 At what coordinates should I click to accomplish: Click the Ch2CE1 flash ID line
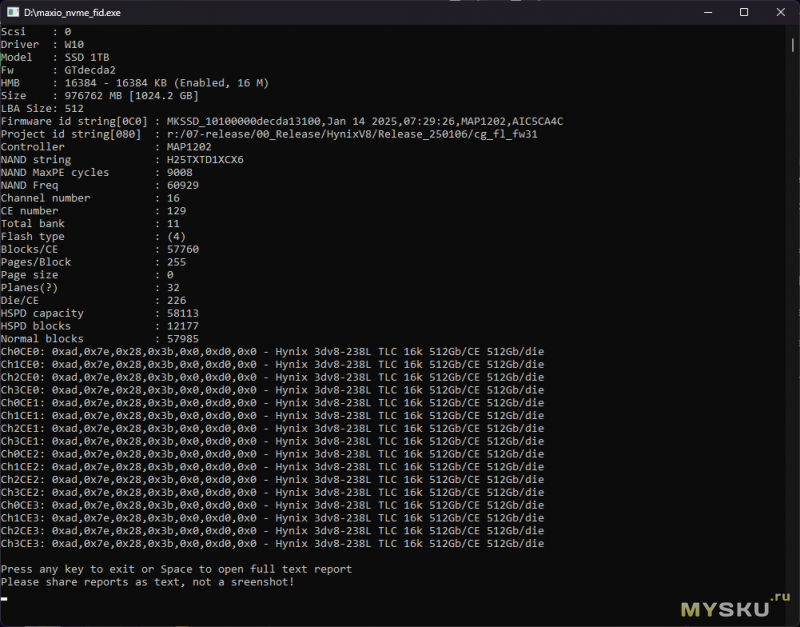pos(272,428)
